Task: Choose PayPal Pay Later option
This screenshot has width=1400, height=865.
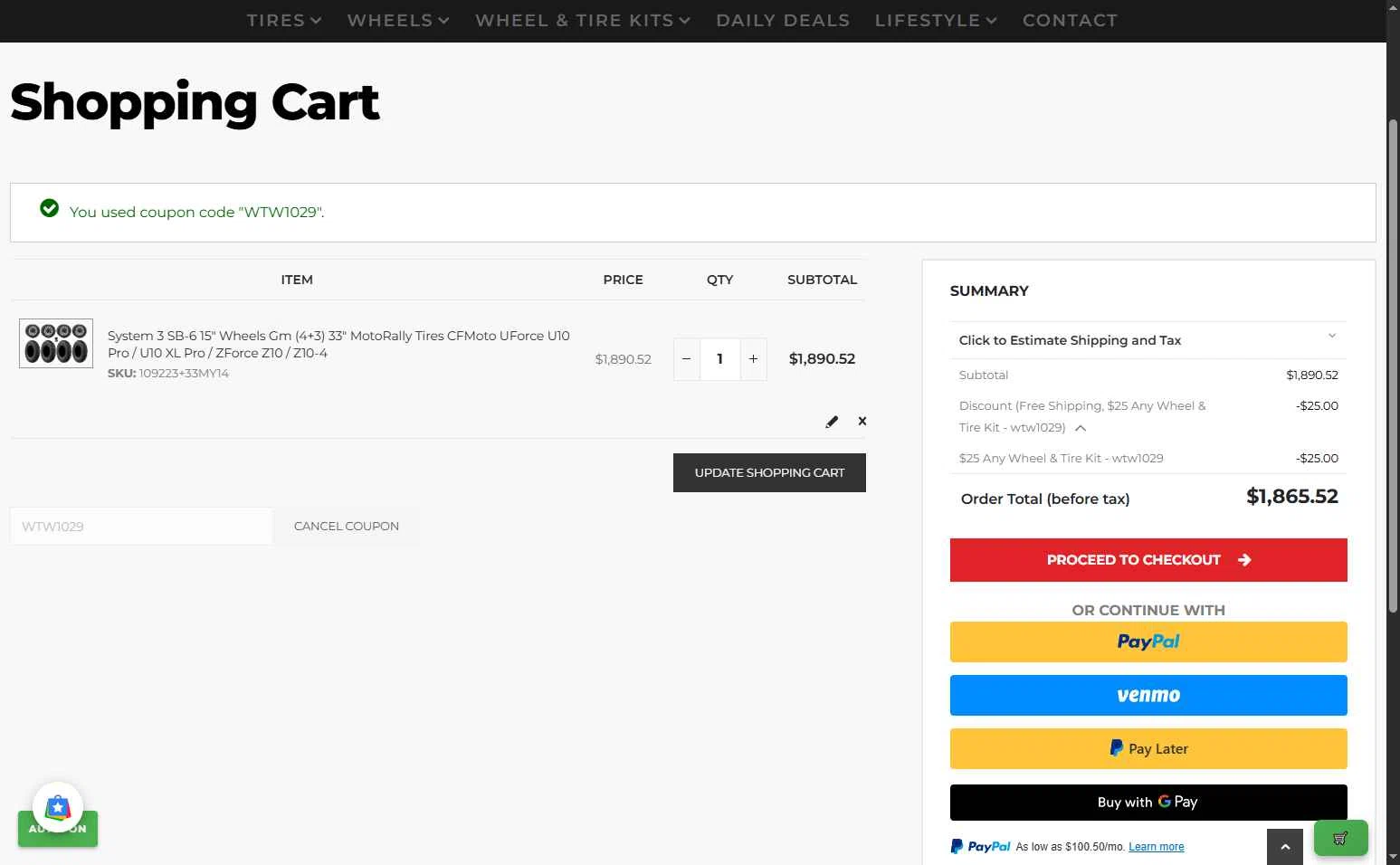Action: (x=1148, y=748)
